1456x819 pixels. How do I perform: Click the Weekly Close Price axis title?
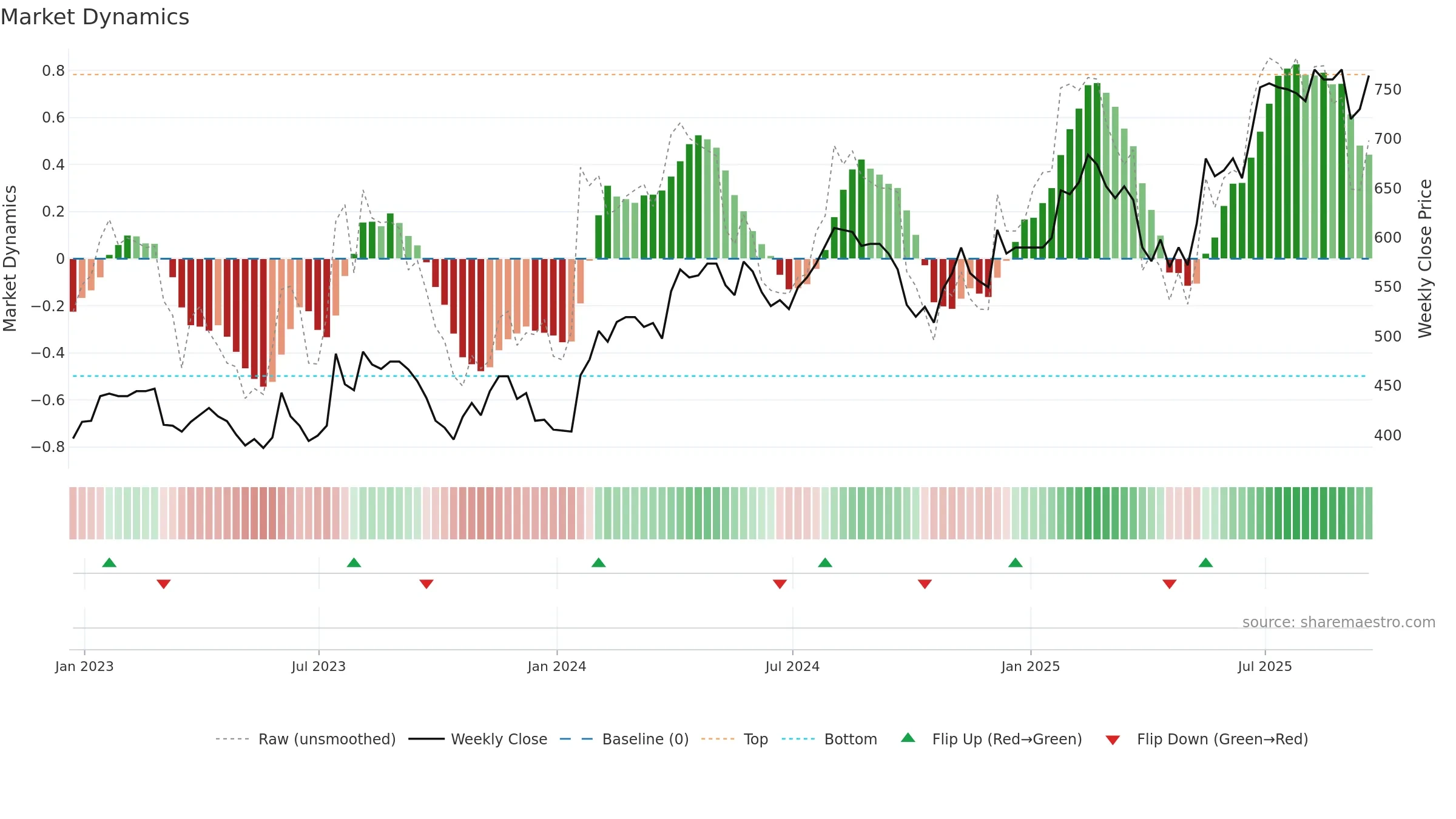coord(1425,258)
